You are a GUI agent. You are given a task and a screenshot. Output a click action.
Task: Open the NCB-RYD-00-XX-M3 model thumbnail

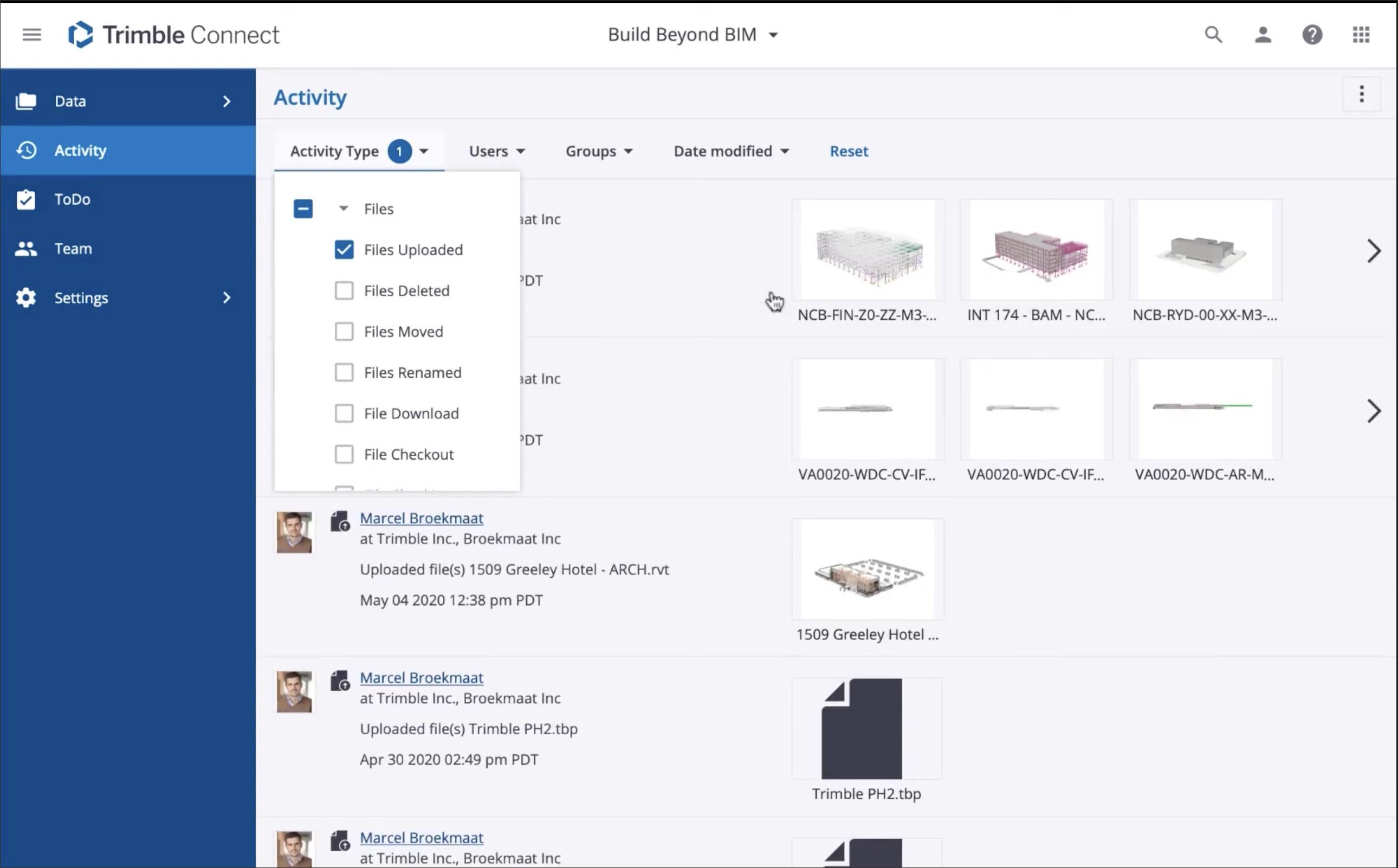pyautogui.click(x=1205, y=250)
